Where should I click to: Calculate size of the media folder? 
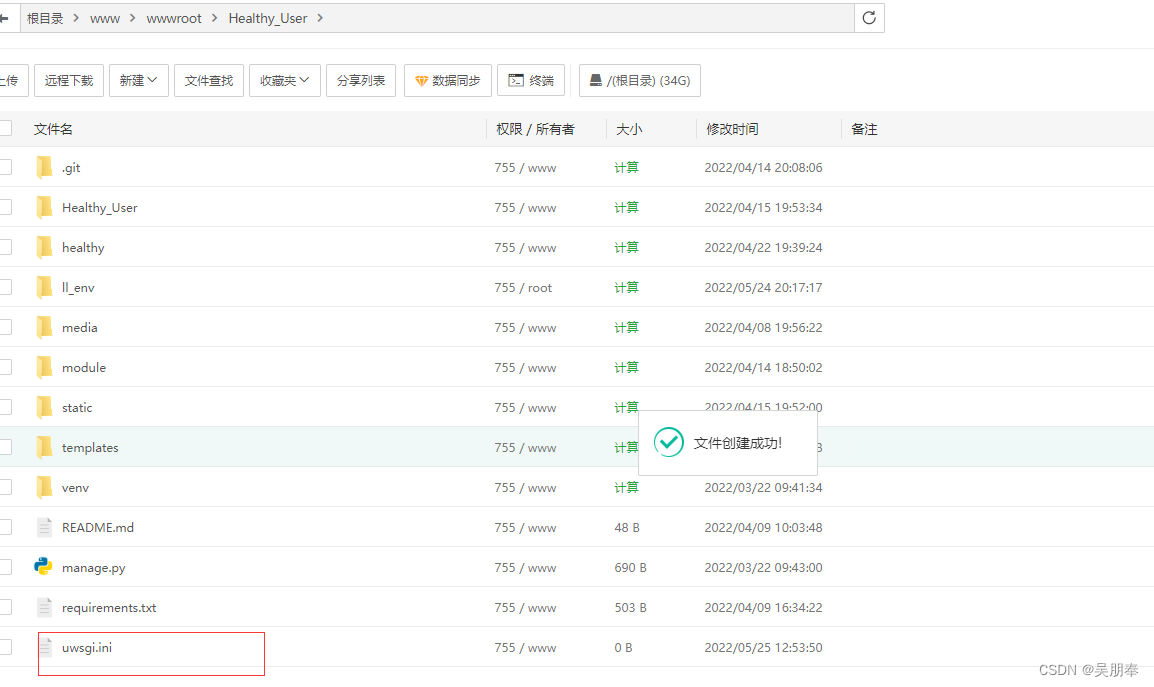point(626,327)
